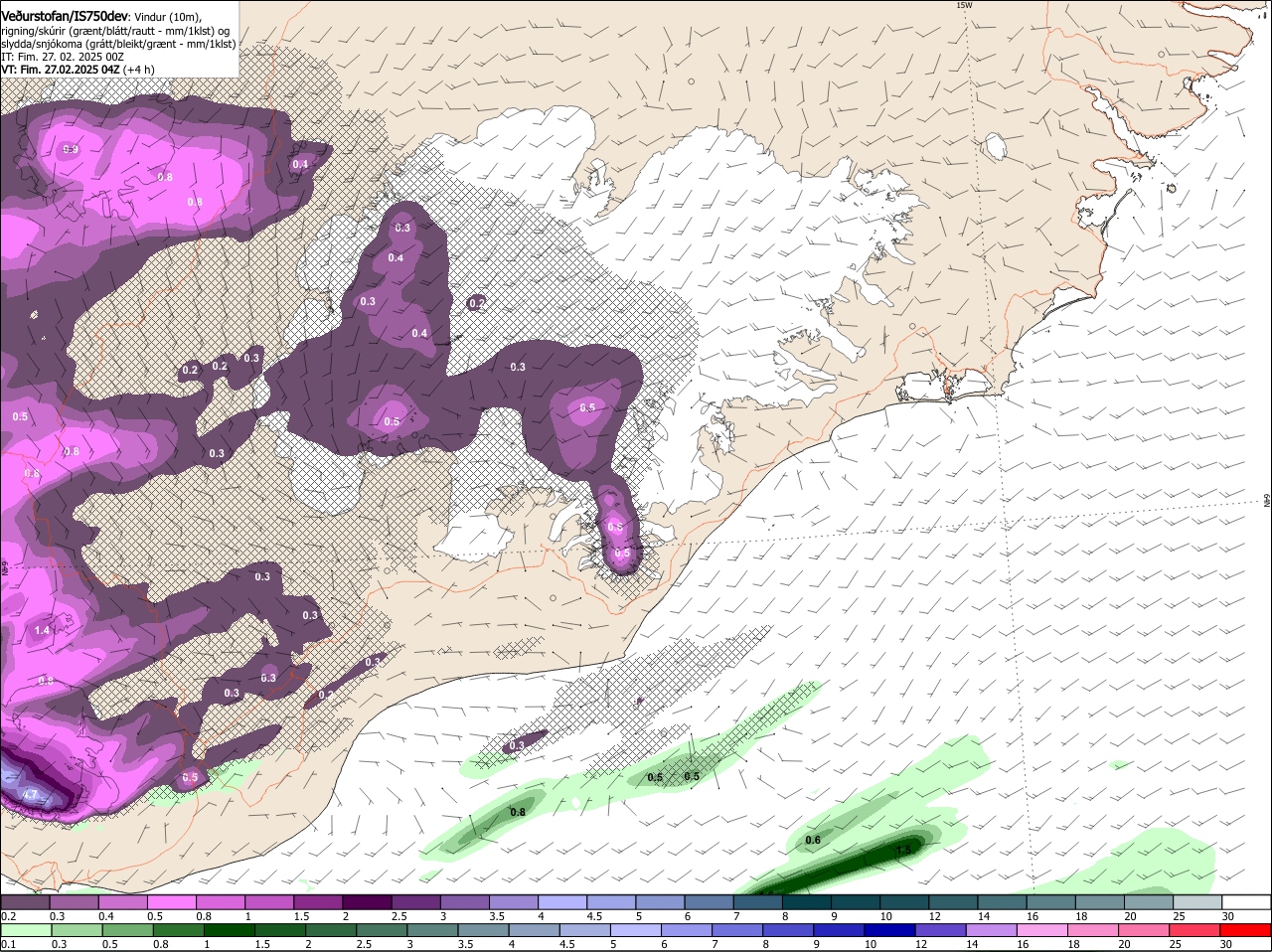Viewport: 1272px width, 952px height.
Task: Click the 'Veðurstofan/IS750dev' title text
Action: pos(65,17)
